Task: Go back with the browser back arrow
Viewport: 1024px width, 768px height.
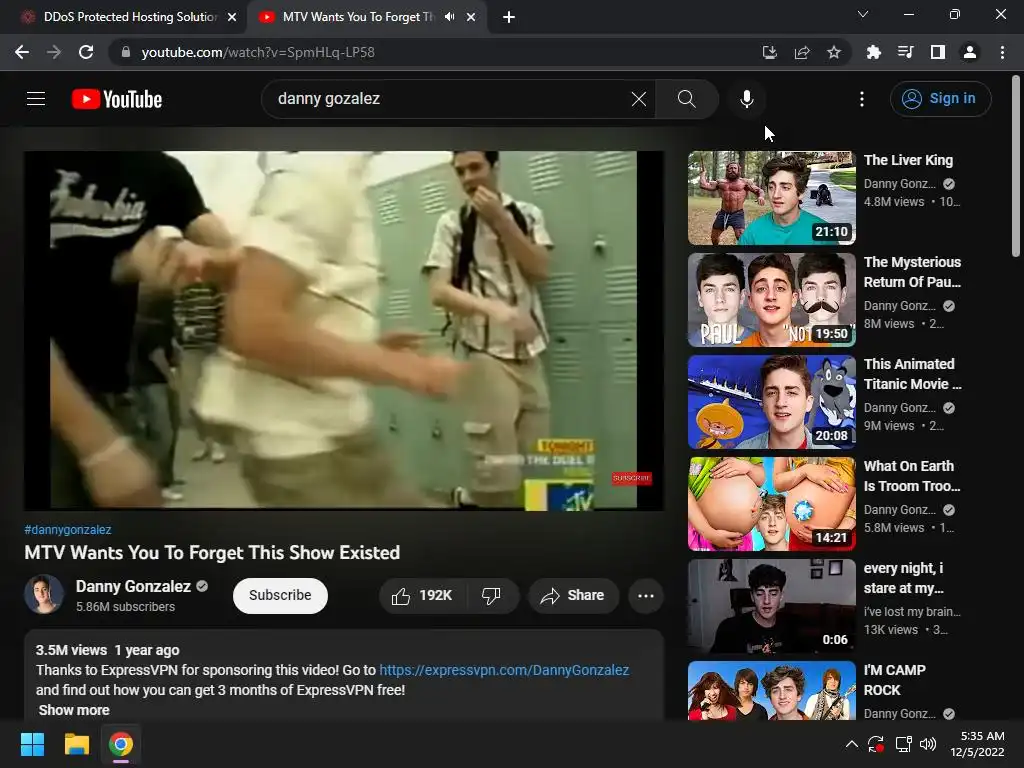Action: [x=22, y=52]
